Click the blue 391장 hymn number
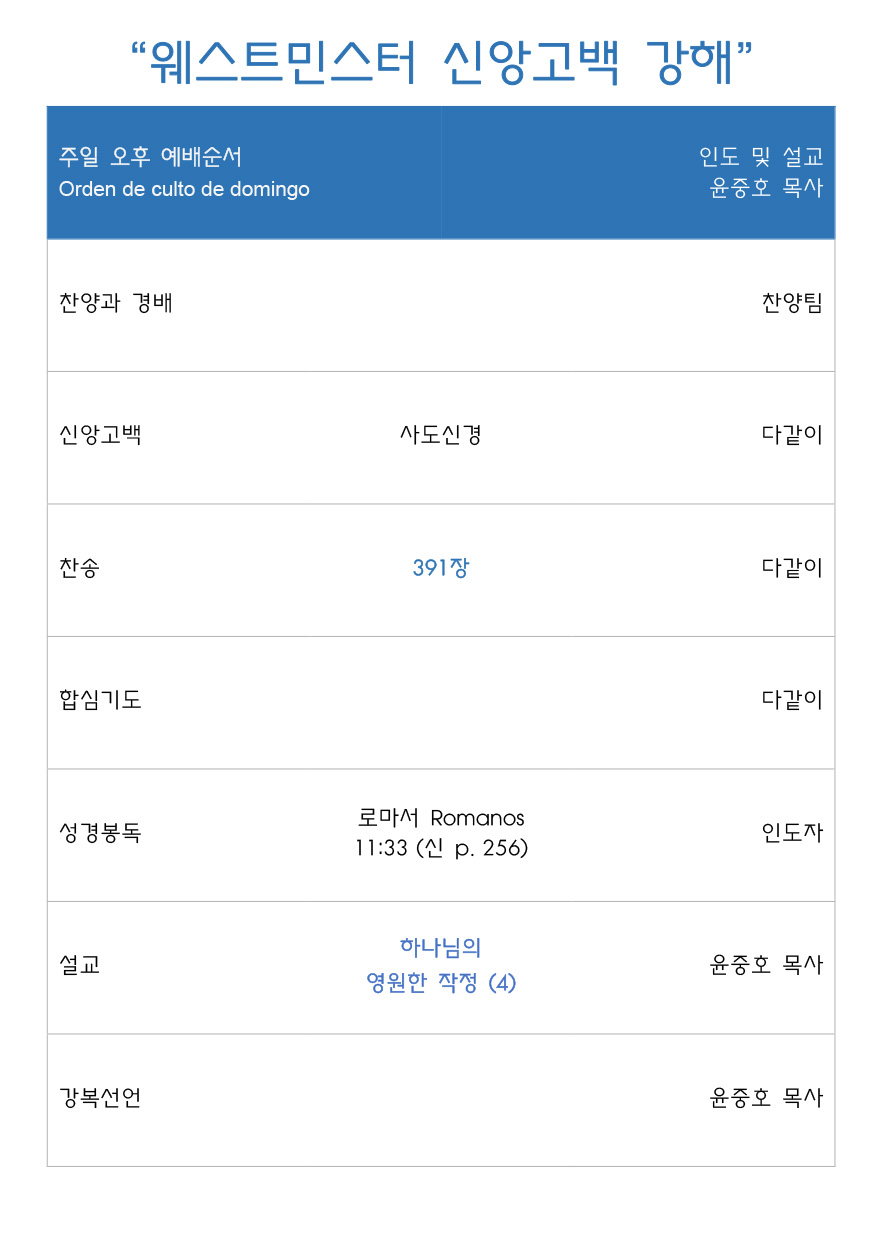877x1240 pixels. [x=441, y=568]
